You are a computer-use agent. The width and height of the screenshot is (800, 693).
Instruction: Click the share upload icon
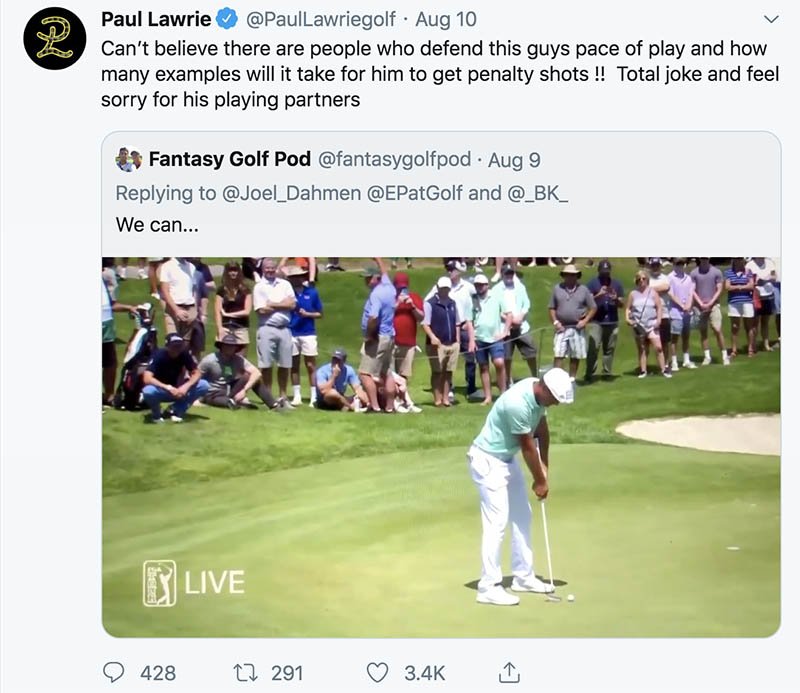pyautogui.click(x=508, y=672)
